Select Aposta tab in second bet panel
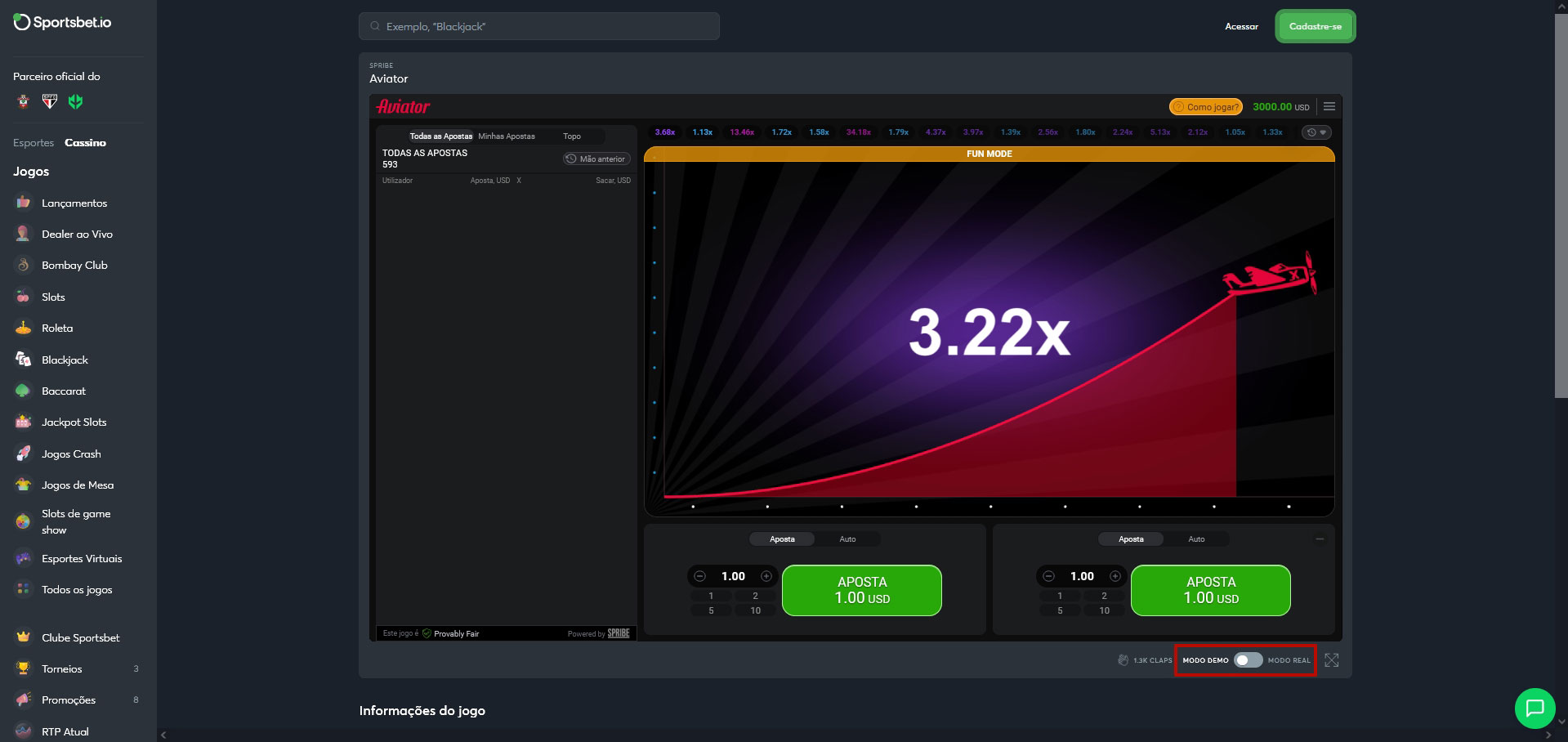The height and width of the screenshot is (742, 1568). pyautogui.click(x=1131, y=539)
